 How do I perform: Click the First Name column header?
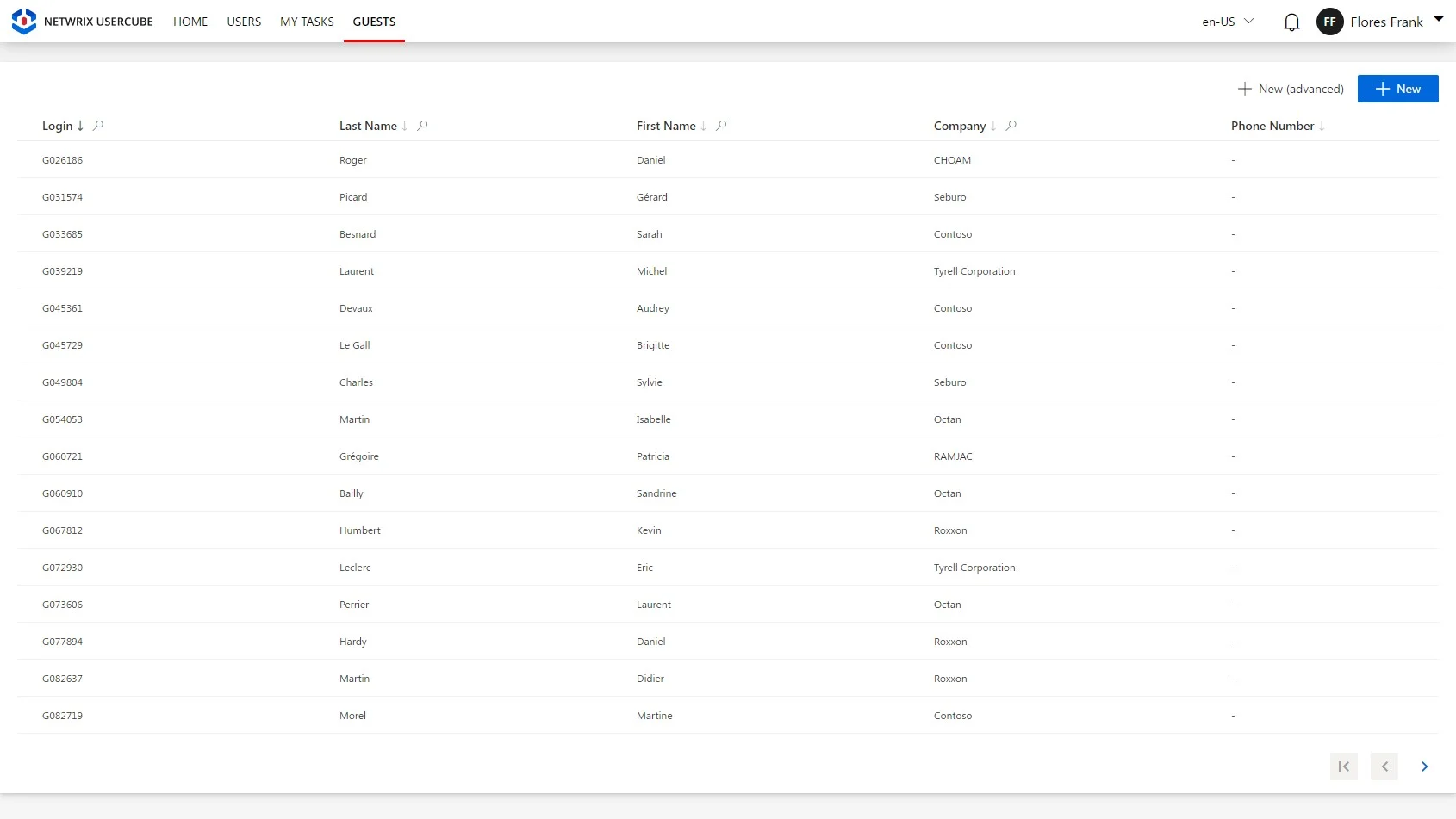666,126
